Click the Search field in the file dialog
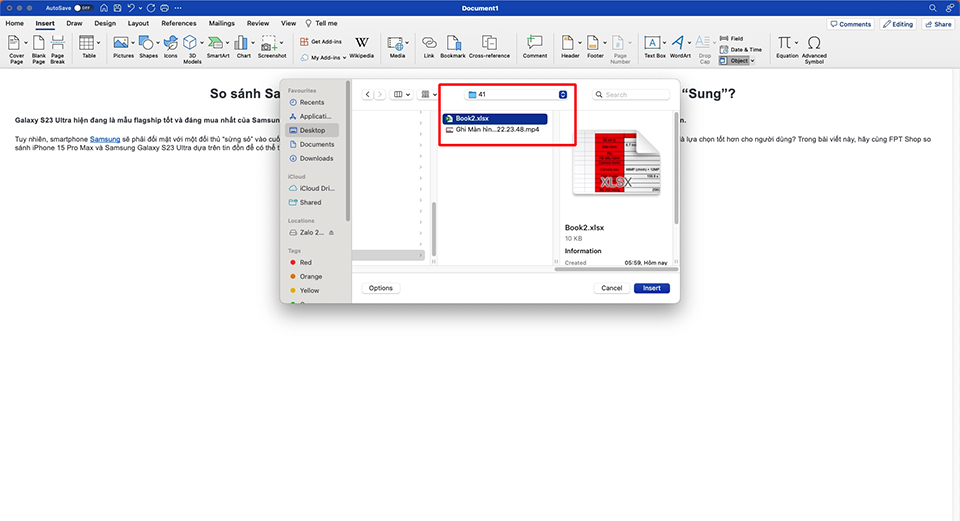 pos(631,94)
